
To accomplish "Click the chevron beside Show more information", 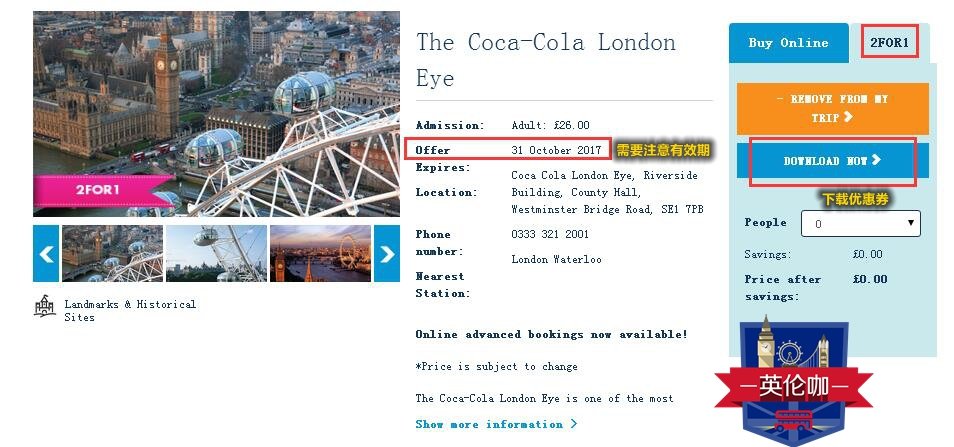I will 573,425.
